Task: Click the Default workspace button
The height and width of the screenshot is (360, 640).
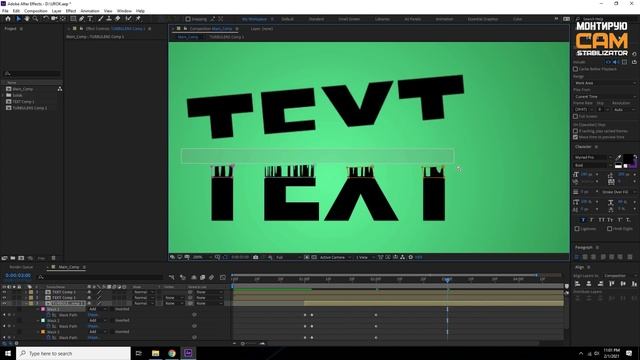Action: point(287,19)
